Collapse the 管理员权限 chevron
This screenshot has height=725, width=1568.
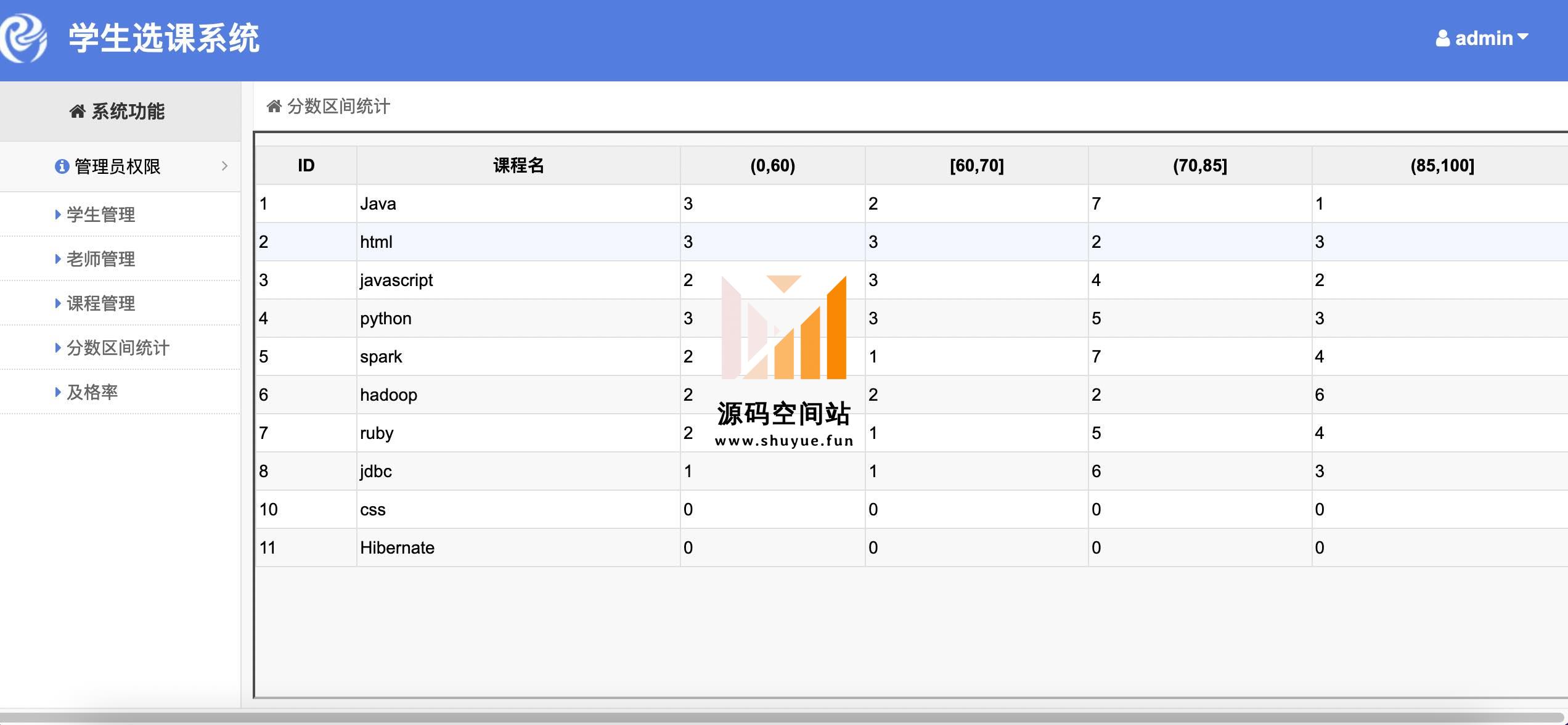tap(224, 166)
